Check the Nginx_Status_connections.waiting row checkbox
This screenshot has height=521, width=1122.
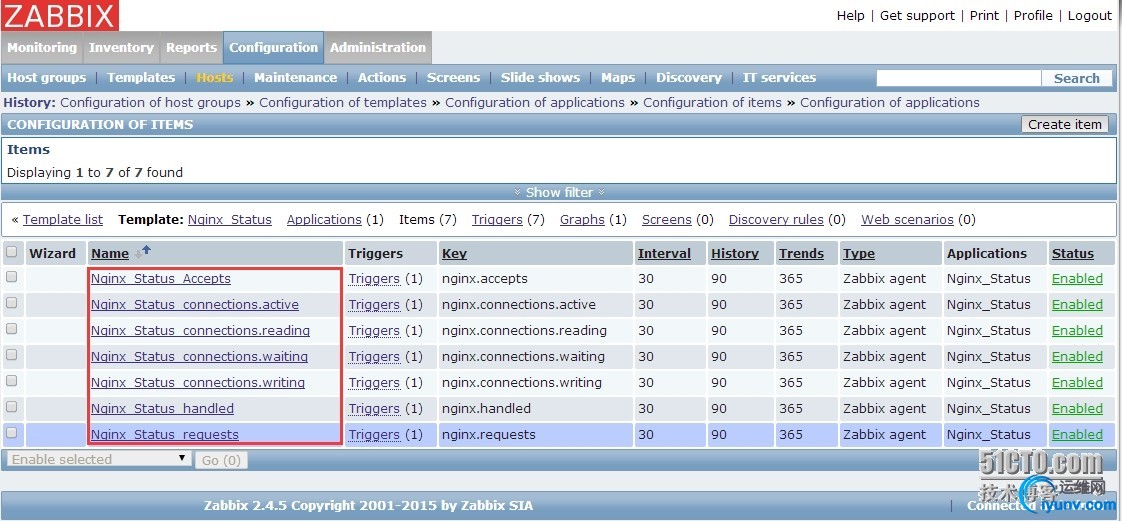pos(11,355)
